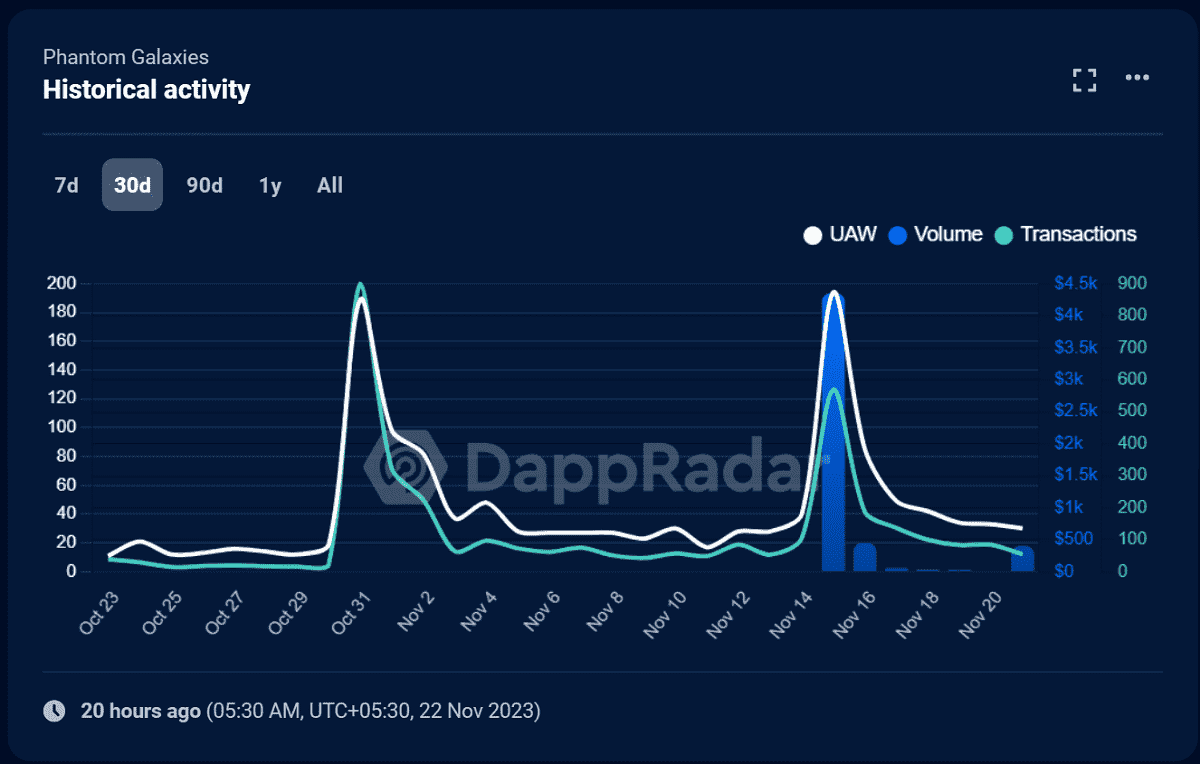Viewport: 1200px width, 764px height.
Task: Click the clock icon beside last update
Action: (54, 711)
